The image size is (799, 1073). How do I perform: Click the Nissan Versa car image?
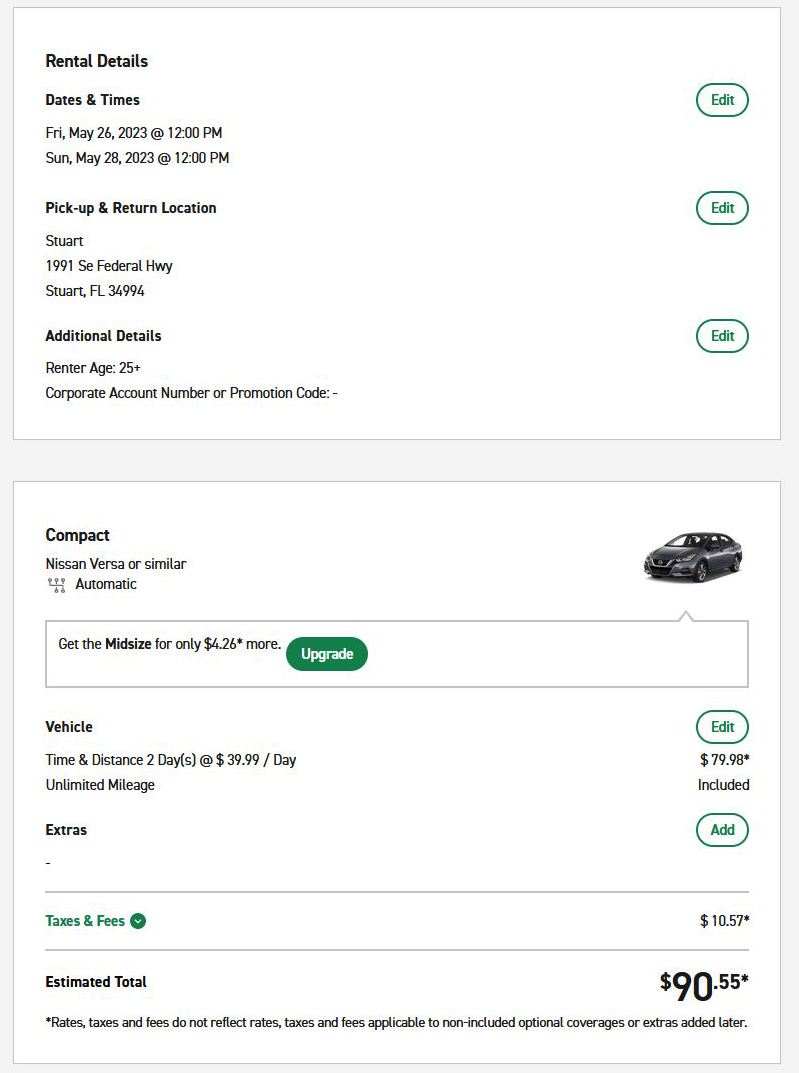click(x=693, y=556)
